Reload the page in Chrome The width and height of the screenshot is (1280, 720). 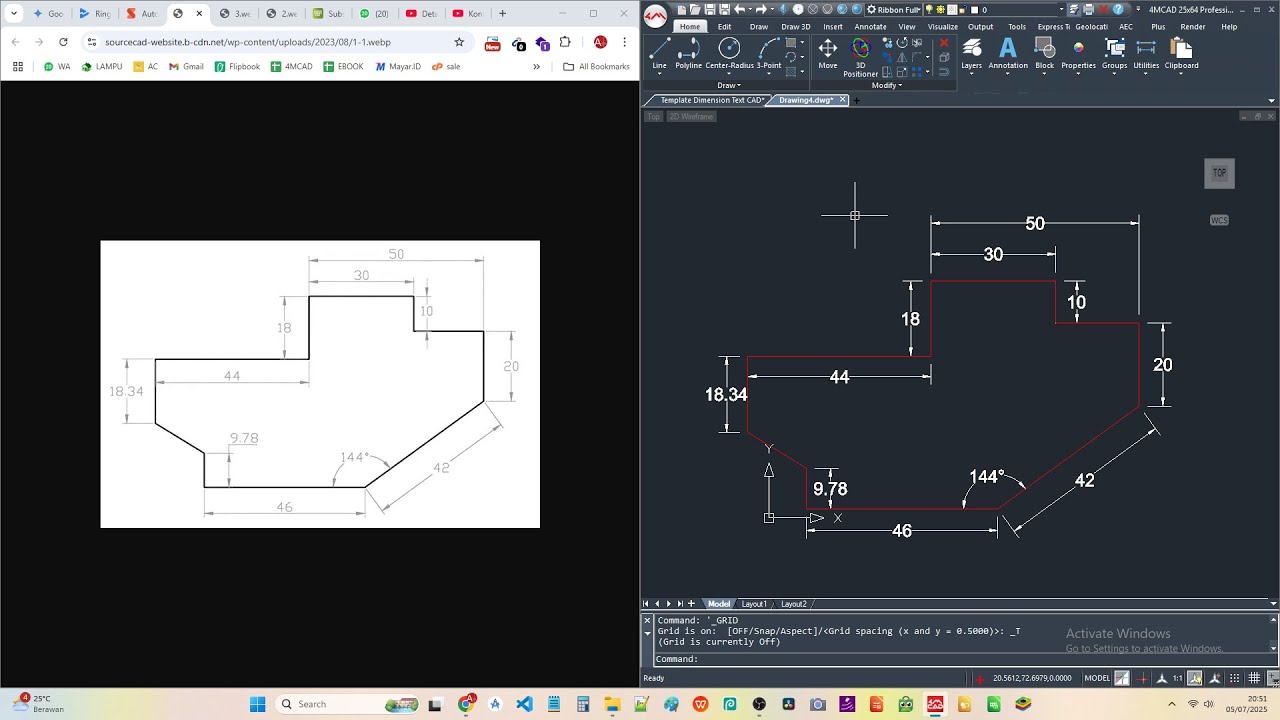tap(63, 42)
